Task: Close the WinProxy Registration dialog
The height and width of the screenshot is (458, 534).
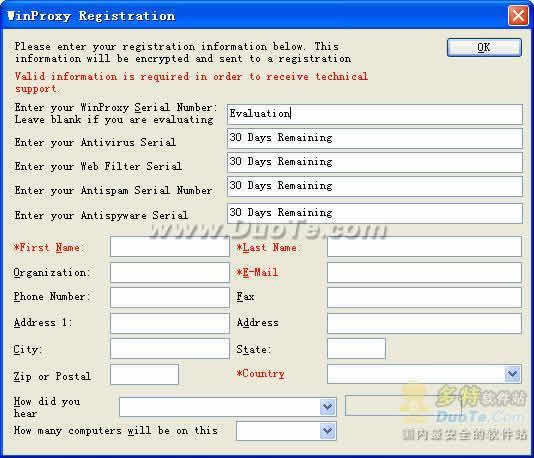Action: (x=518, y=16)
